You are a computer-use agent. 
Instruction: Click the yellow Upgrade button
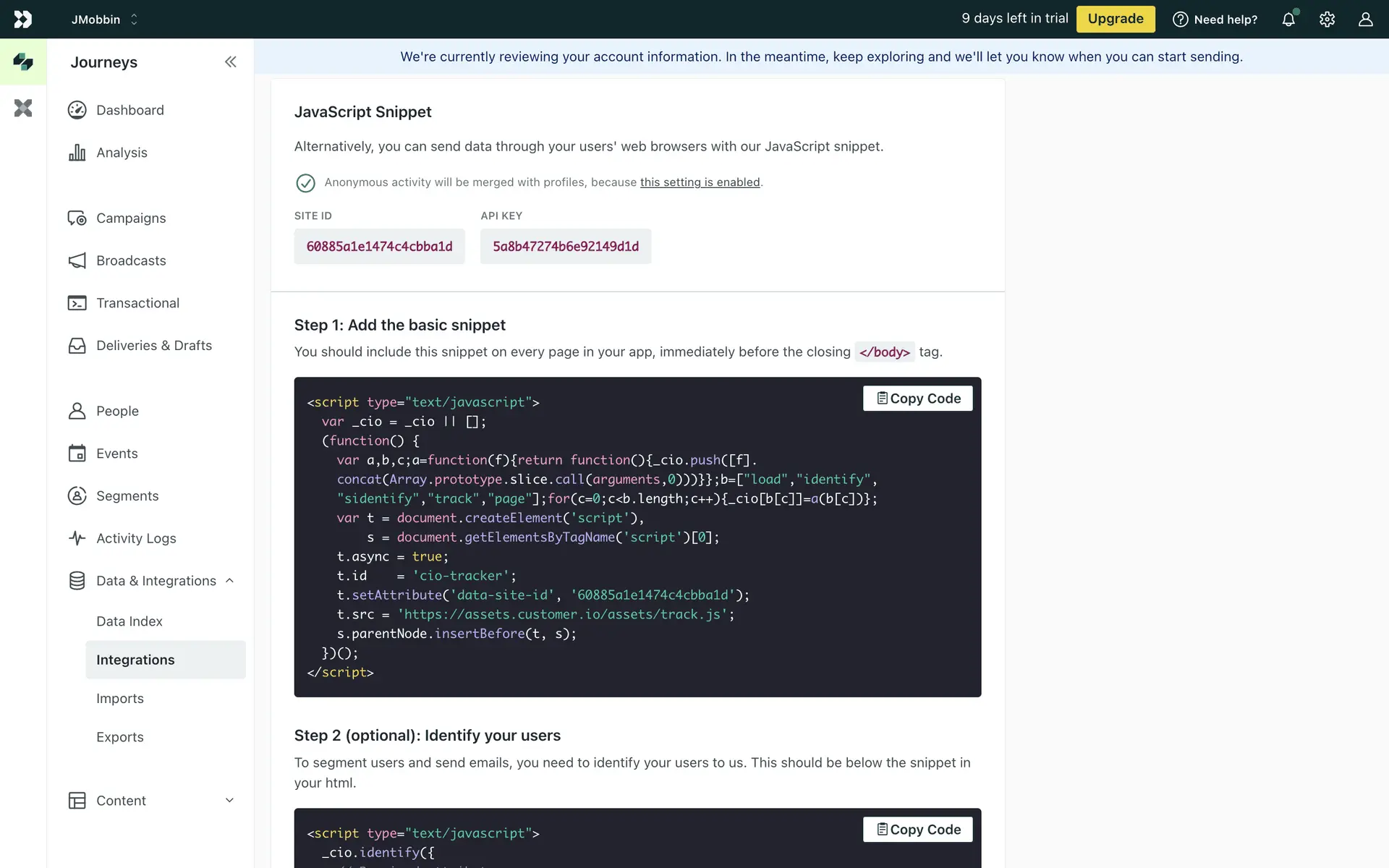tap(1115, 20)
